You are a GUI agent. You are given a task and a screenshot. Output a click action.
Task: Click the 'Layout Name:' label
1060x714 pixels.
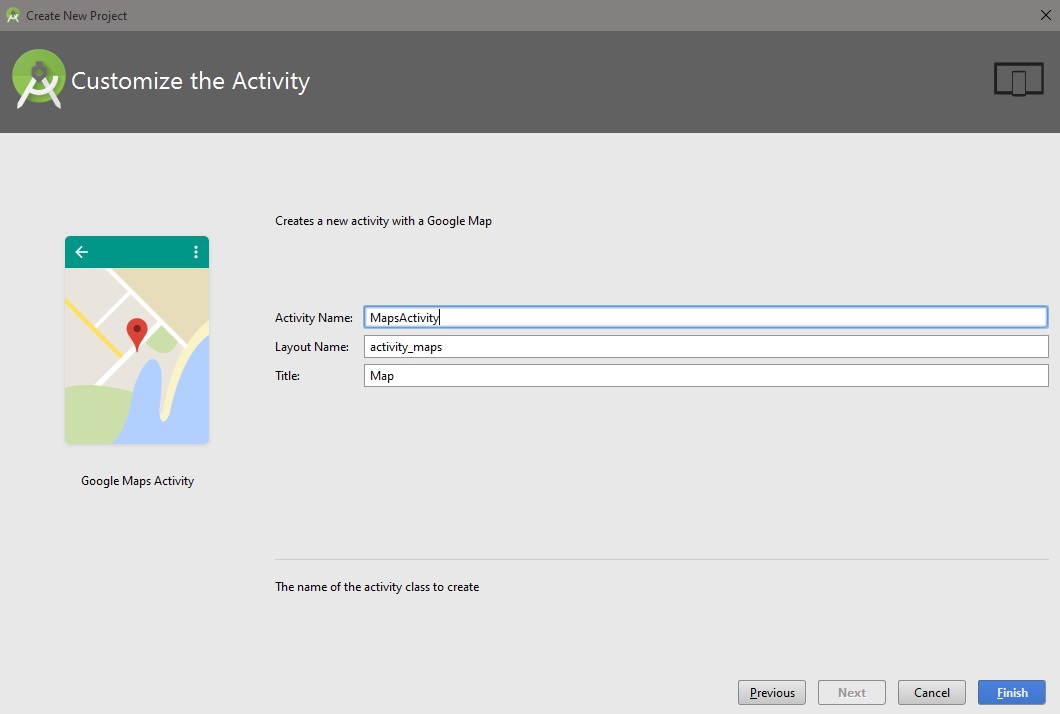pos(312,347)
